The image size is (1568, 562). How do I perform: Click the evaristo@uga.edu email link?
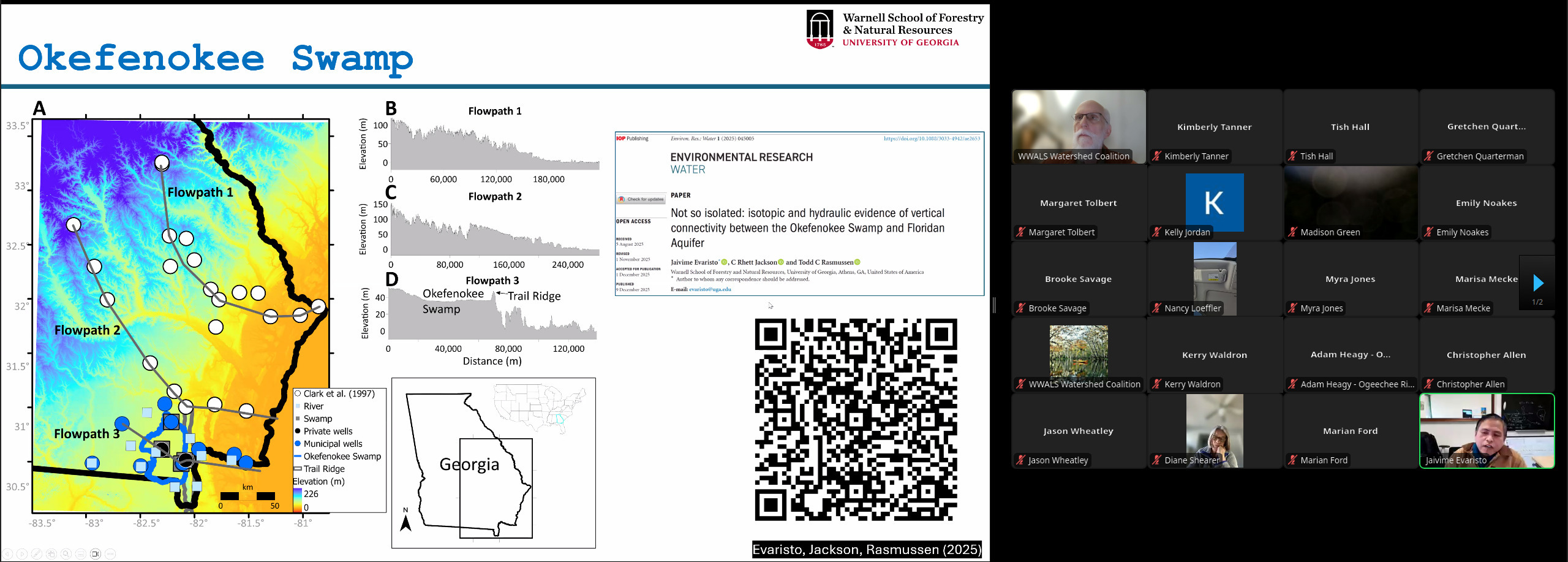[x=710, y=289]
